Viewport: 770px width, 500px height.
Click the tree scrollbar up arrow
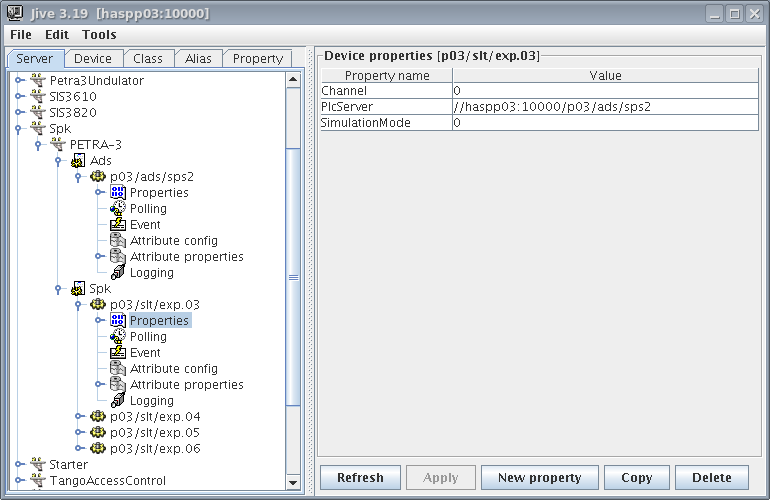tap(293, 80)
